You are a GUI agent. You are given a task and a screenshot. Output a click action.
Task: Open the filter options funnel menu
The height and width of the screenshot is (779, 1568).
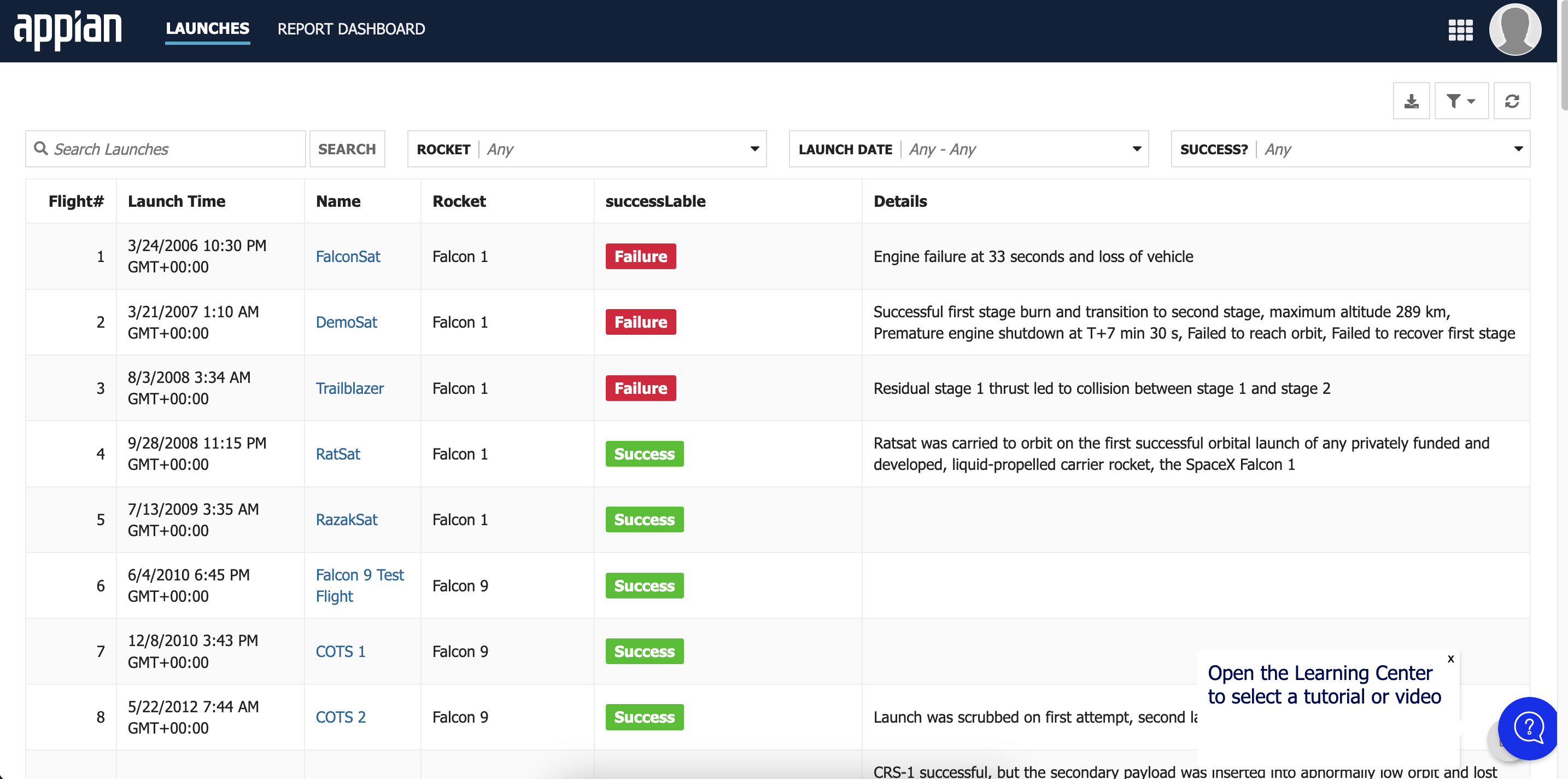tap(1461, 101)
